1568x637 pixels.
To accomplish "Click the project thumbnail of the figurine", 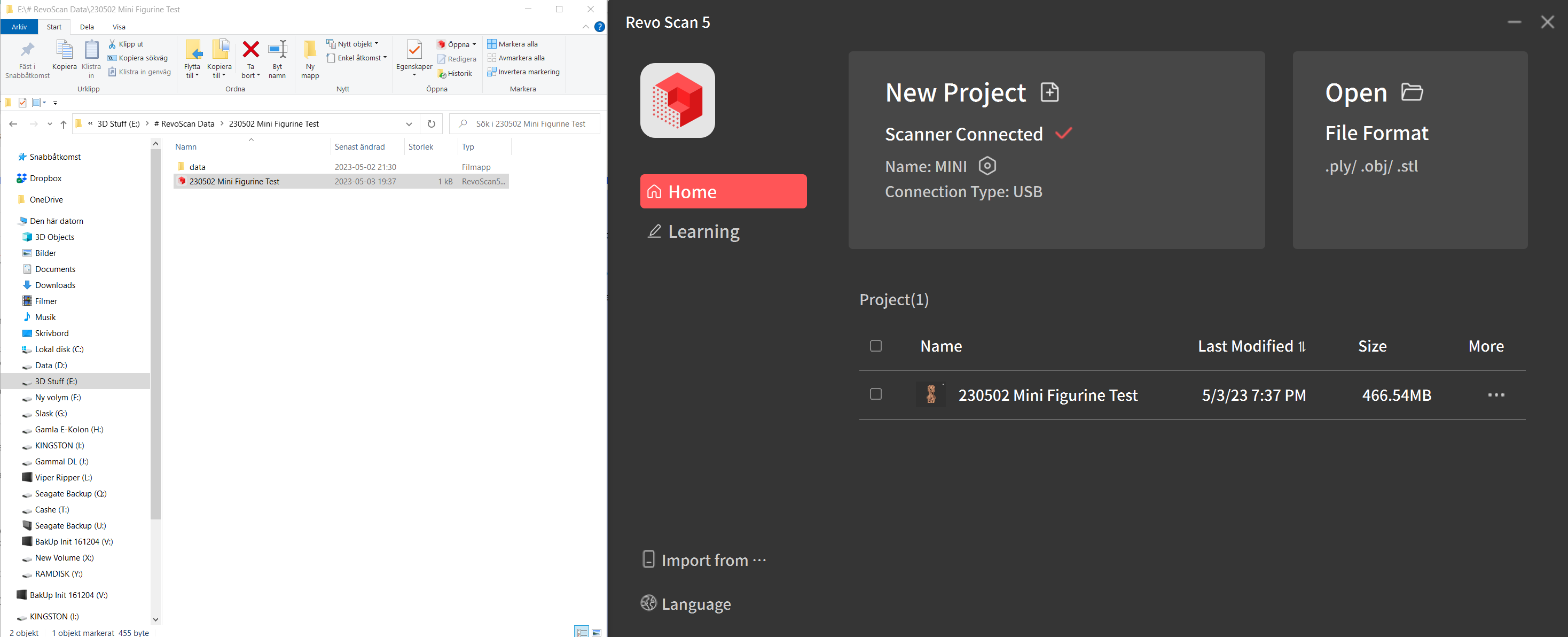I will click(931, 394).
